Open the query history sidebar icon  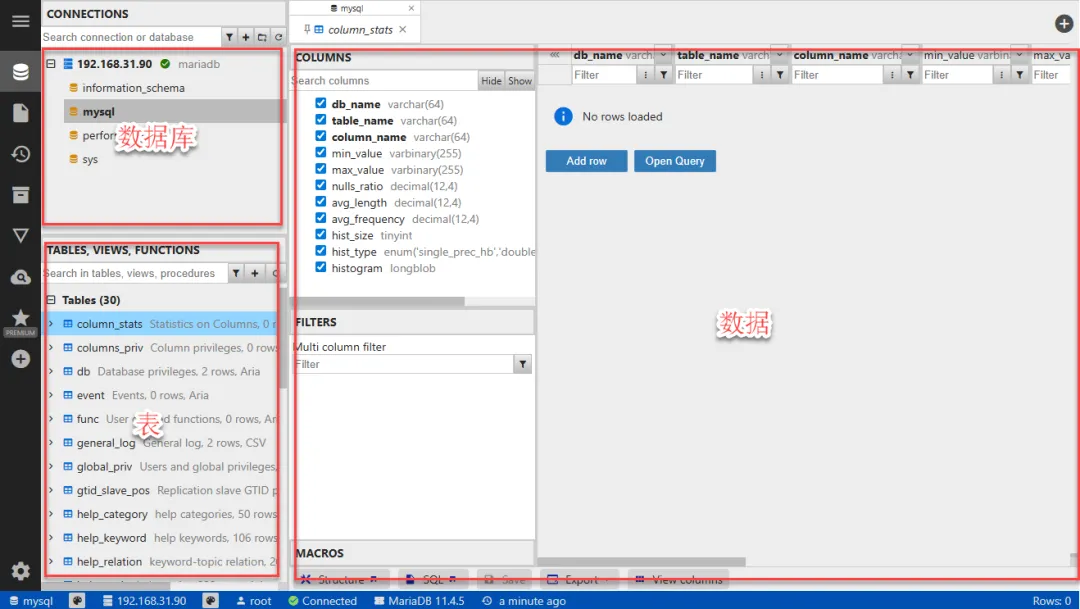[21, 154]
